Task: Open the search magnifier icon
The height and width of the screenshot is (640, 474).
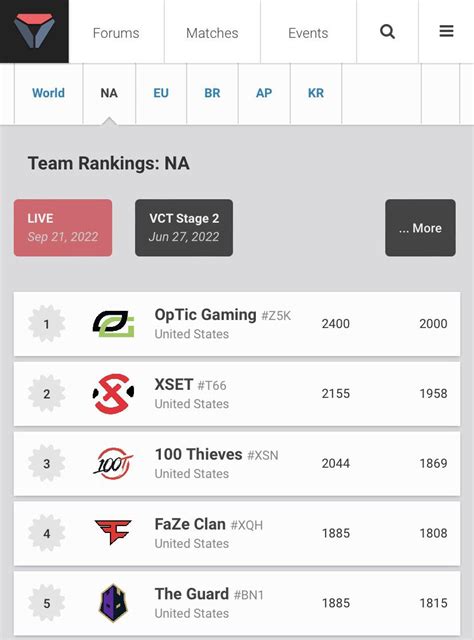Action: coord(387,31)
